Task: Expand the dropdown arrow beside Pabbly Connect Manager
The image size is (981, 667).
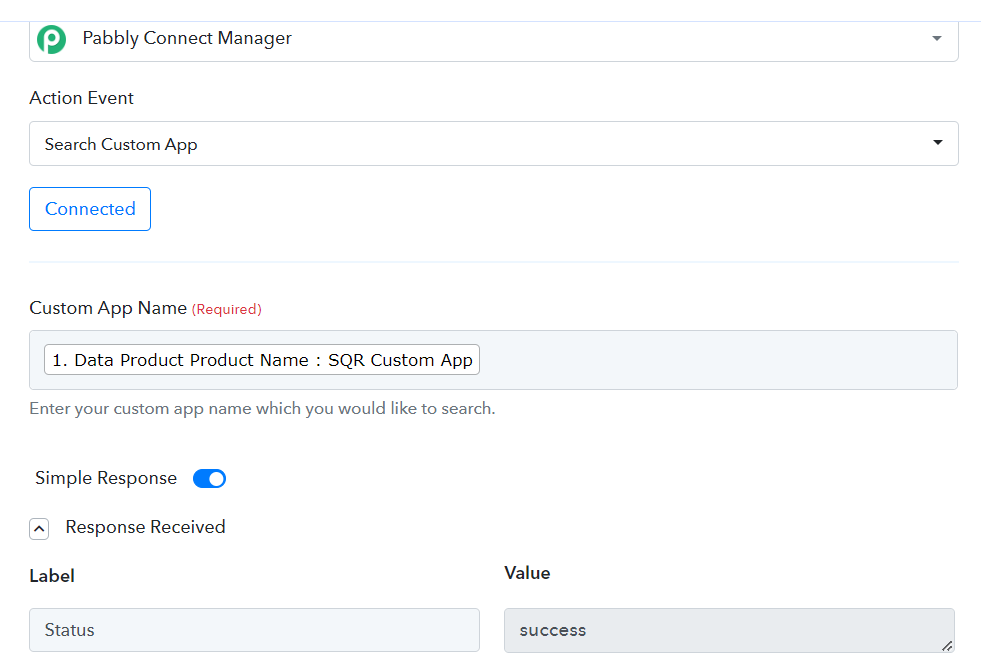Action: [937, 39]
